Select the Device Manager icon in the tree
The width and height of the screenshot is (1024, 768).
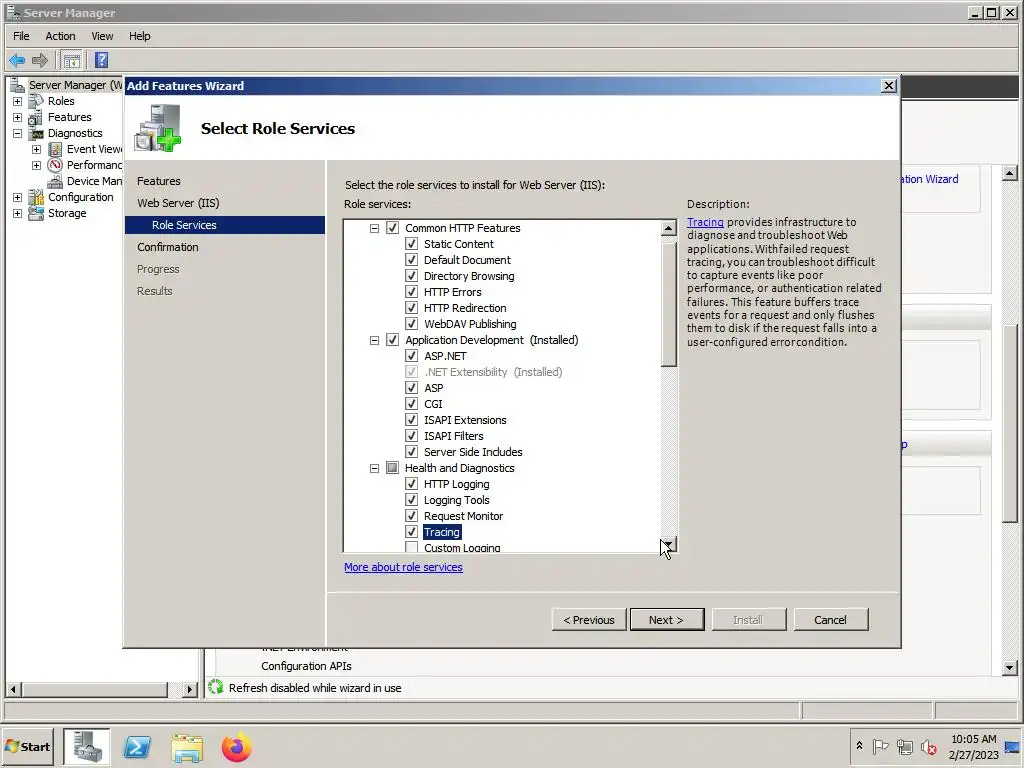pyautogui.click(x=56, y=182)
